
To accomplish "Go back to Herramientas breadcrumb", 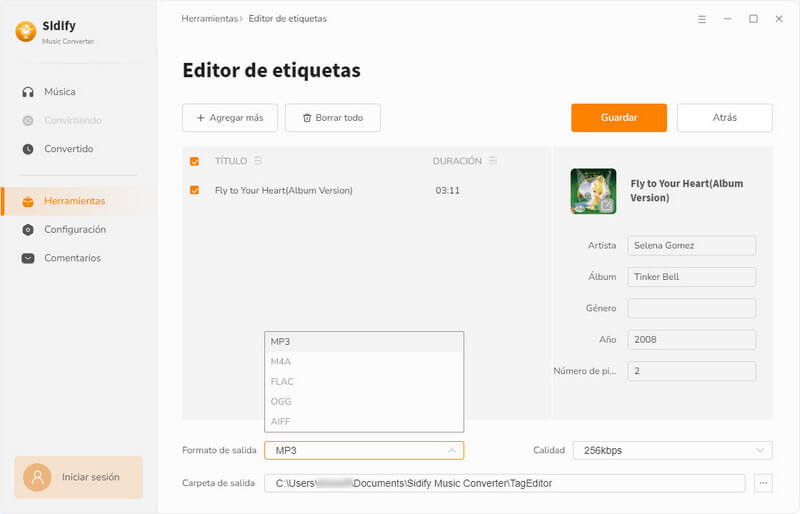I will pyautogui.click(x=210, y=19).
